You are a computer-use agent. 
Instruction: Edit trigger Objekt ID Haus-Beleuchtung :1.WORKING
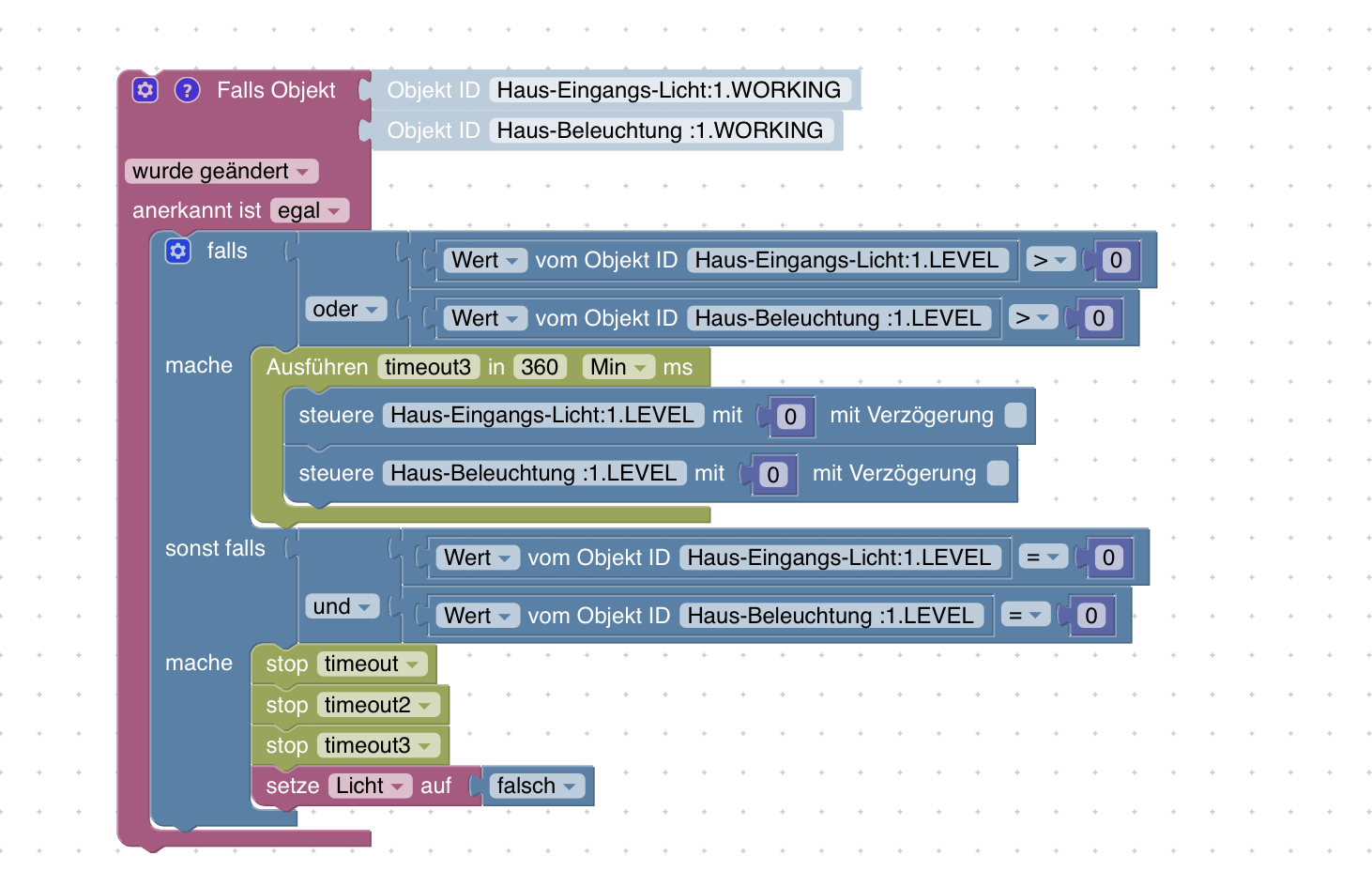tap(661, 130)
